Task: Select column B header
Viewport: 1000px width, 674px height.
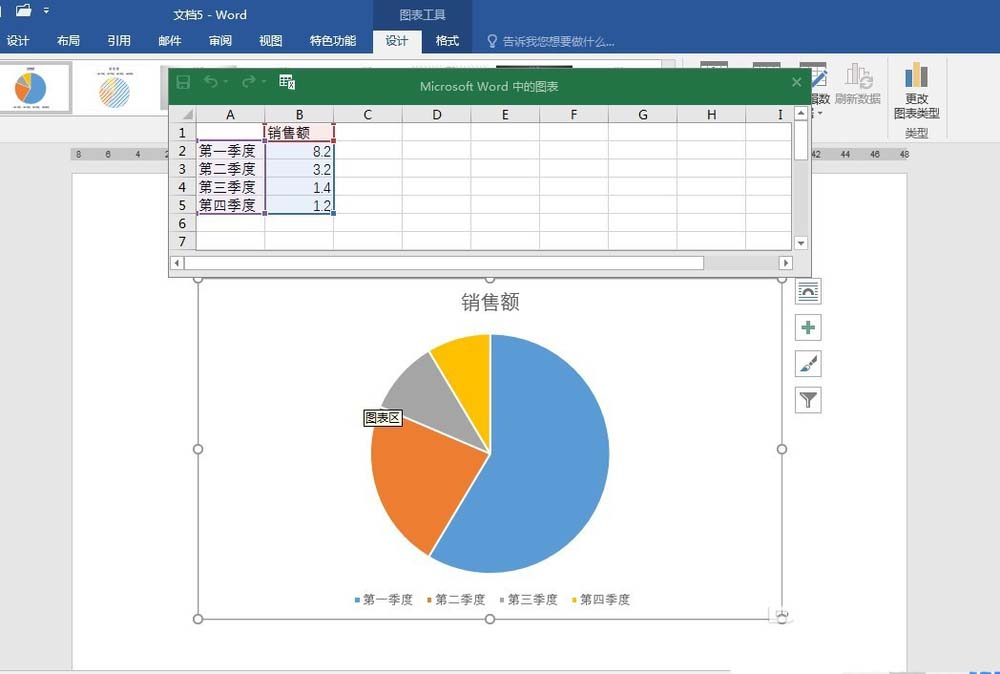Action: click(x=299, y=115)
